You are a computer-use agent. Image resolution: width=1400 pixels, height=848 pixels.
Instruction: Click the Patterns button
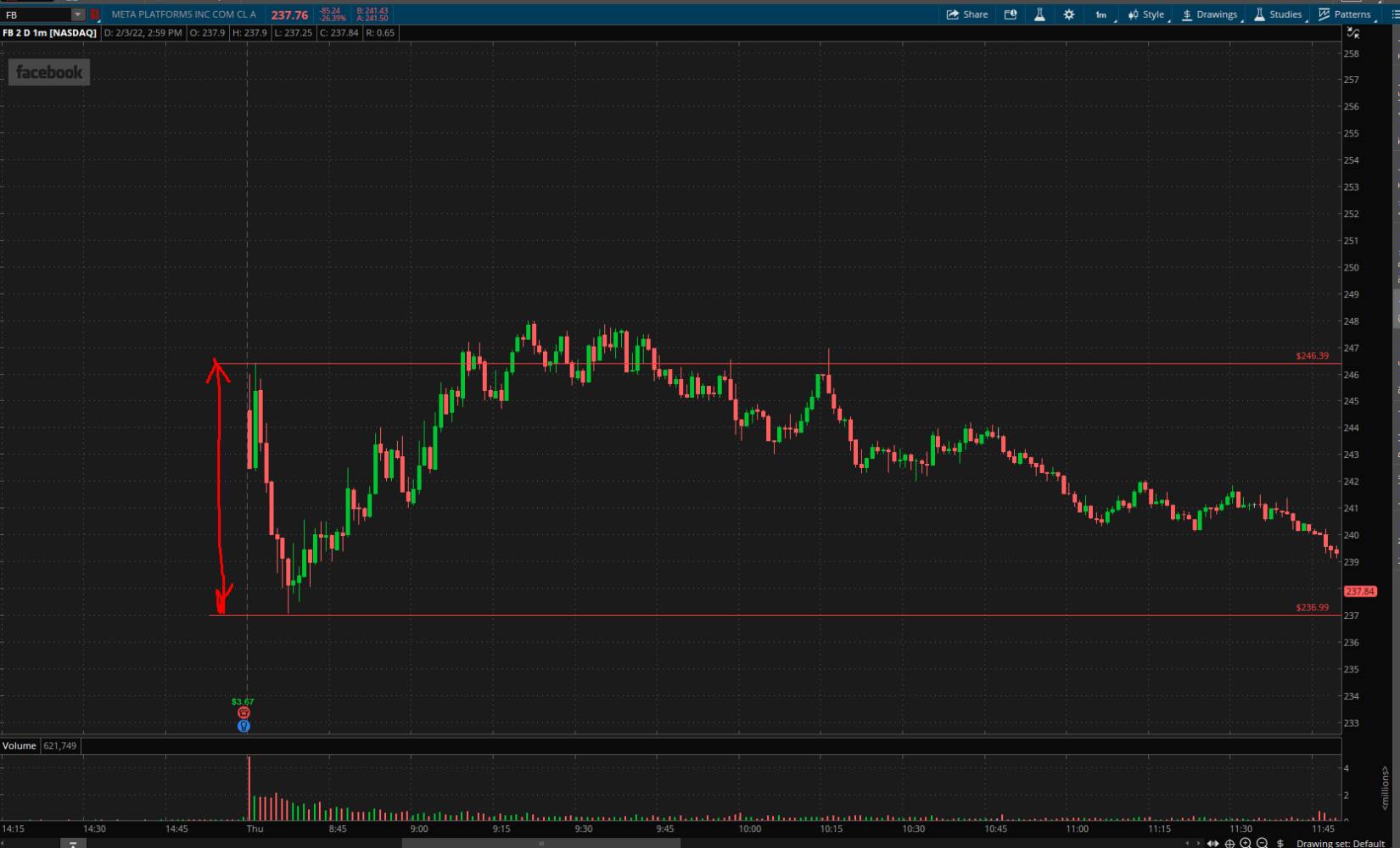[1345, 14]
